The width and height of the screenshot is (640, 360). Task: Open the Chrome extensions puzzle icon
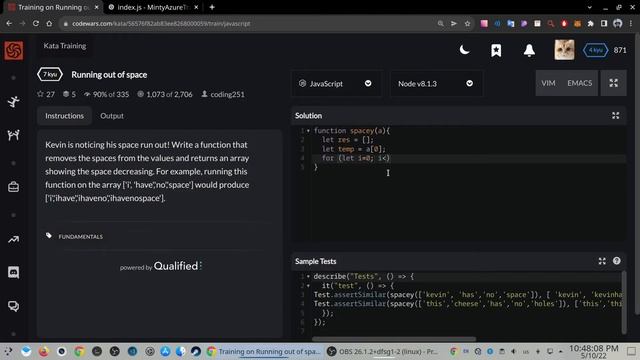coord(591,24)
